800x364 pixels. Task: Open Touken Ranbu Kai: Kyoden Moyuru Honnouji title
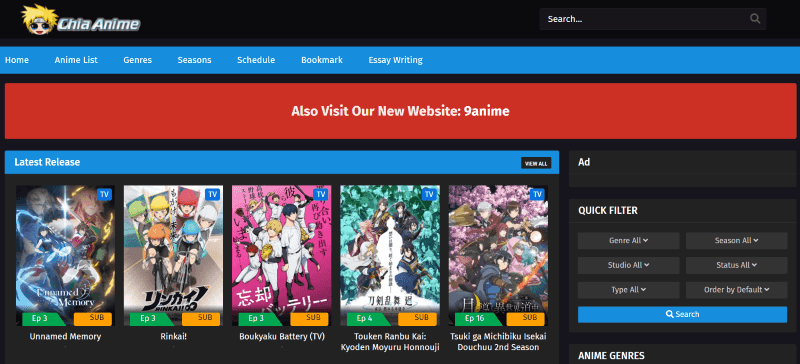click(390, 342)
